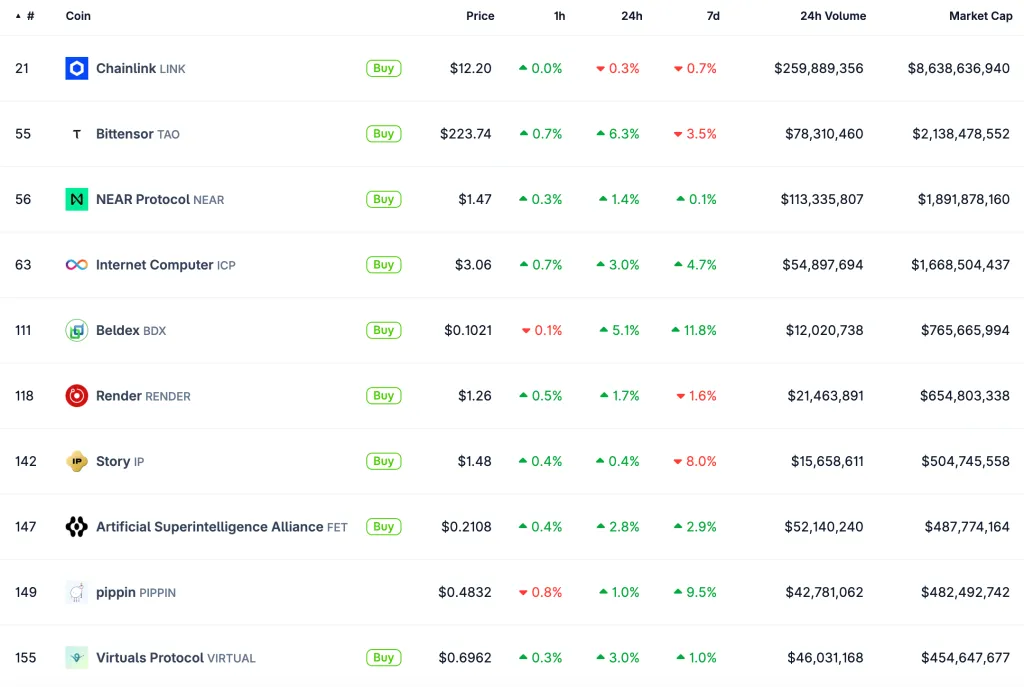Select the Internet Computer infinity icon
1024x687 pixels.
click(x=77, y=265)
